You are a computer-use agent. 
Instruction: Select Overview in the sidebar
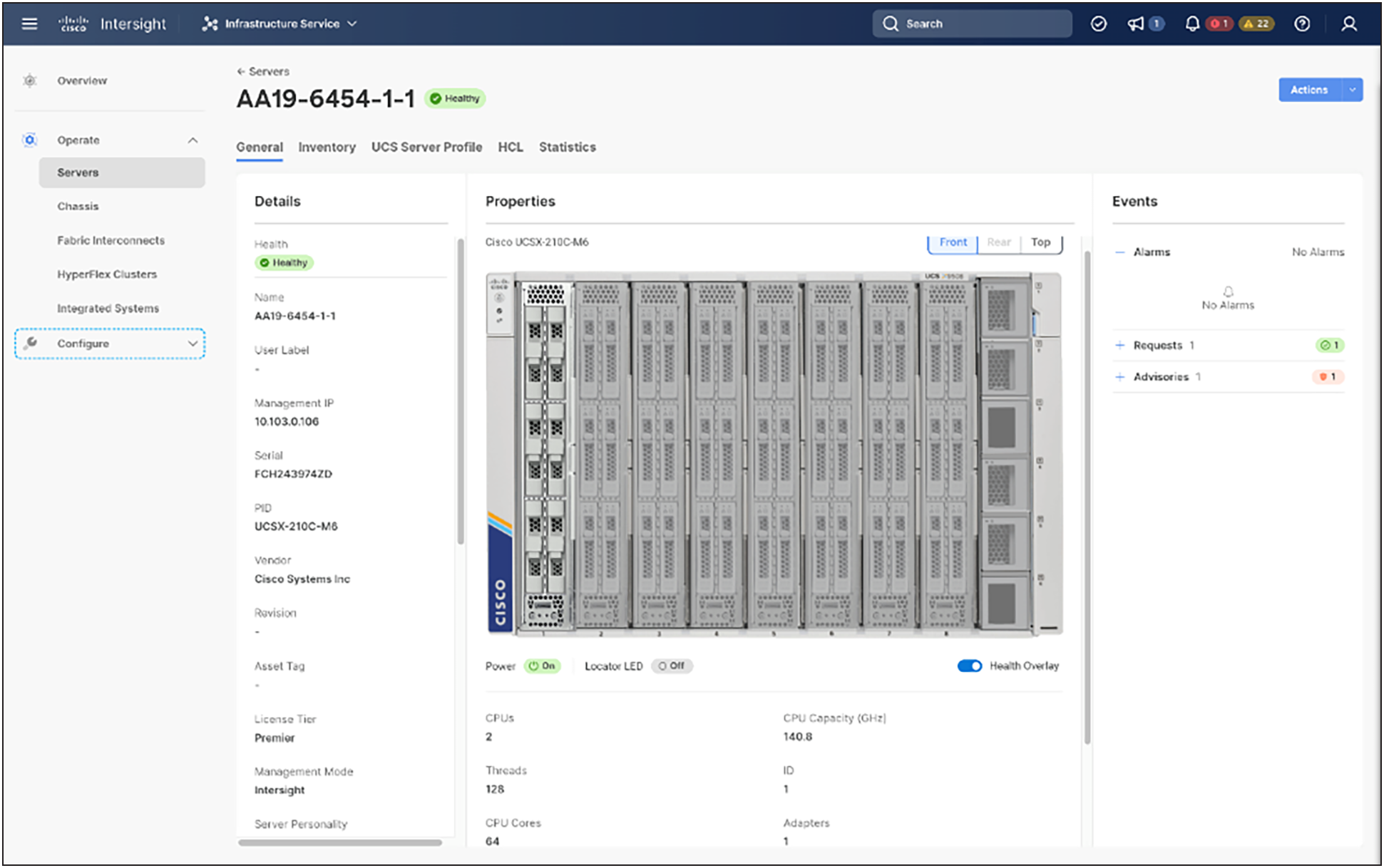82,81
